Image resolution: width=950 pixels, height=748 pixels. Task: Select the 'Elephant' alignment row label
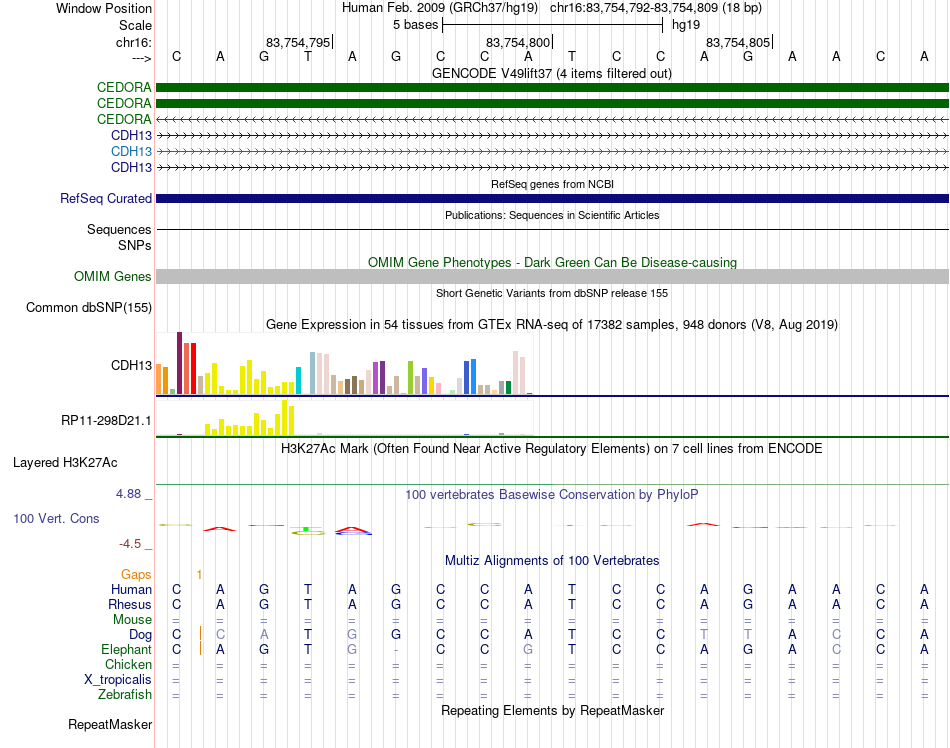click(126, 649)
